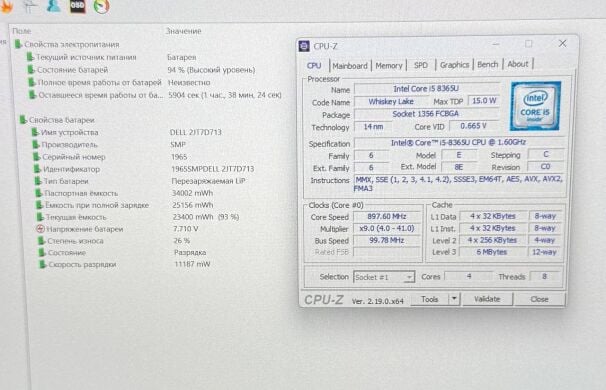
Task: Click the Package value 'Socket 1356 FCBGA'
Action: coord(426,114)
